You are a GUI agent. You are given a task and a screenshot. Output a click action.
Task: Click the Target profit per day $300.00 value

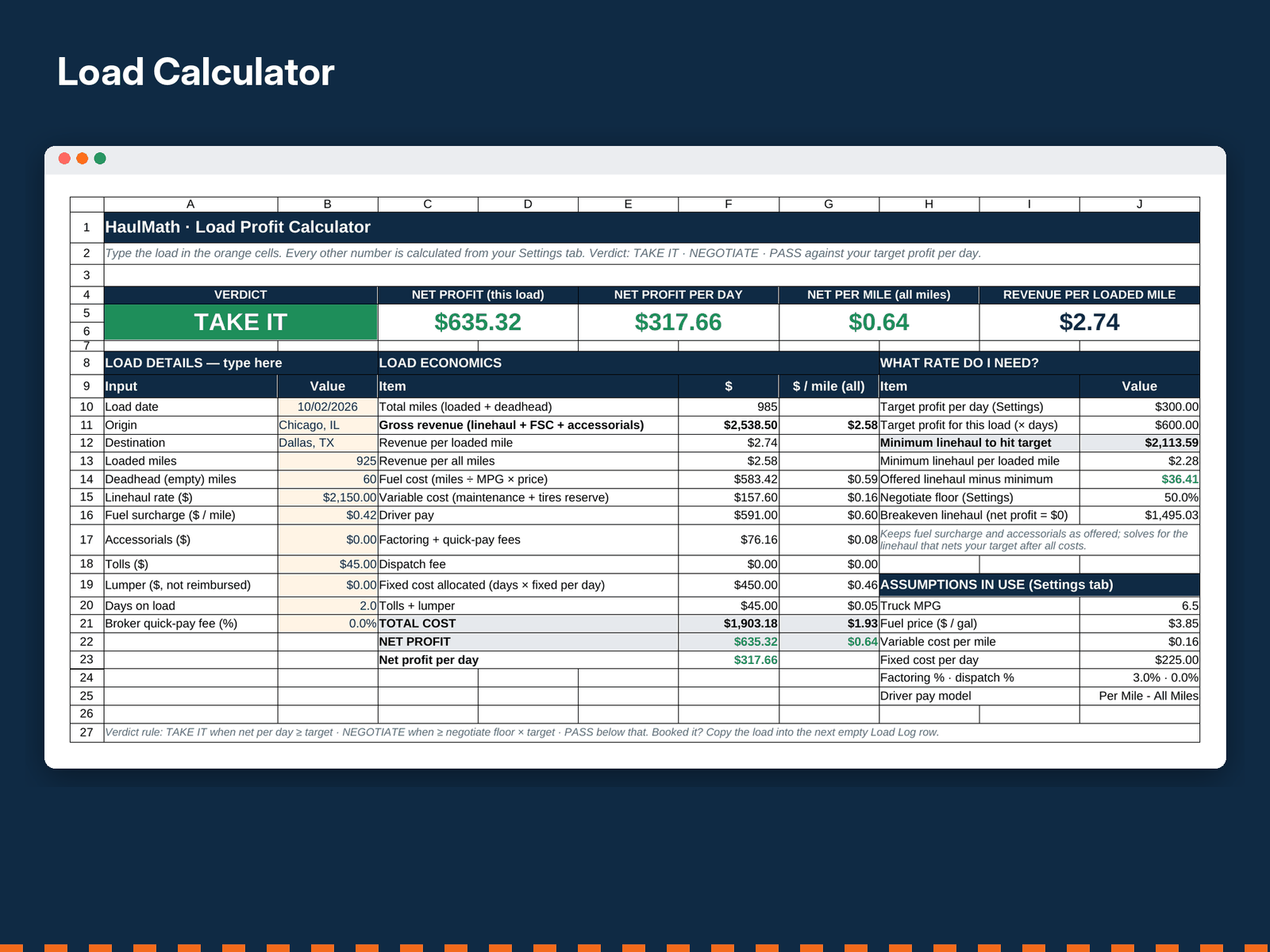tap(1140, 407)
